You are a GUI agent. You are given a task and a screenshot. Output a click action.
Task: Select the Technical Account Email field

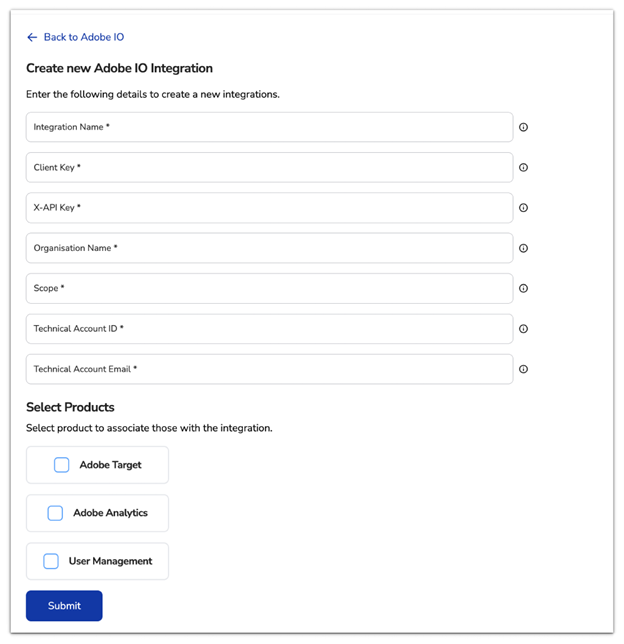tap(269, 369)
